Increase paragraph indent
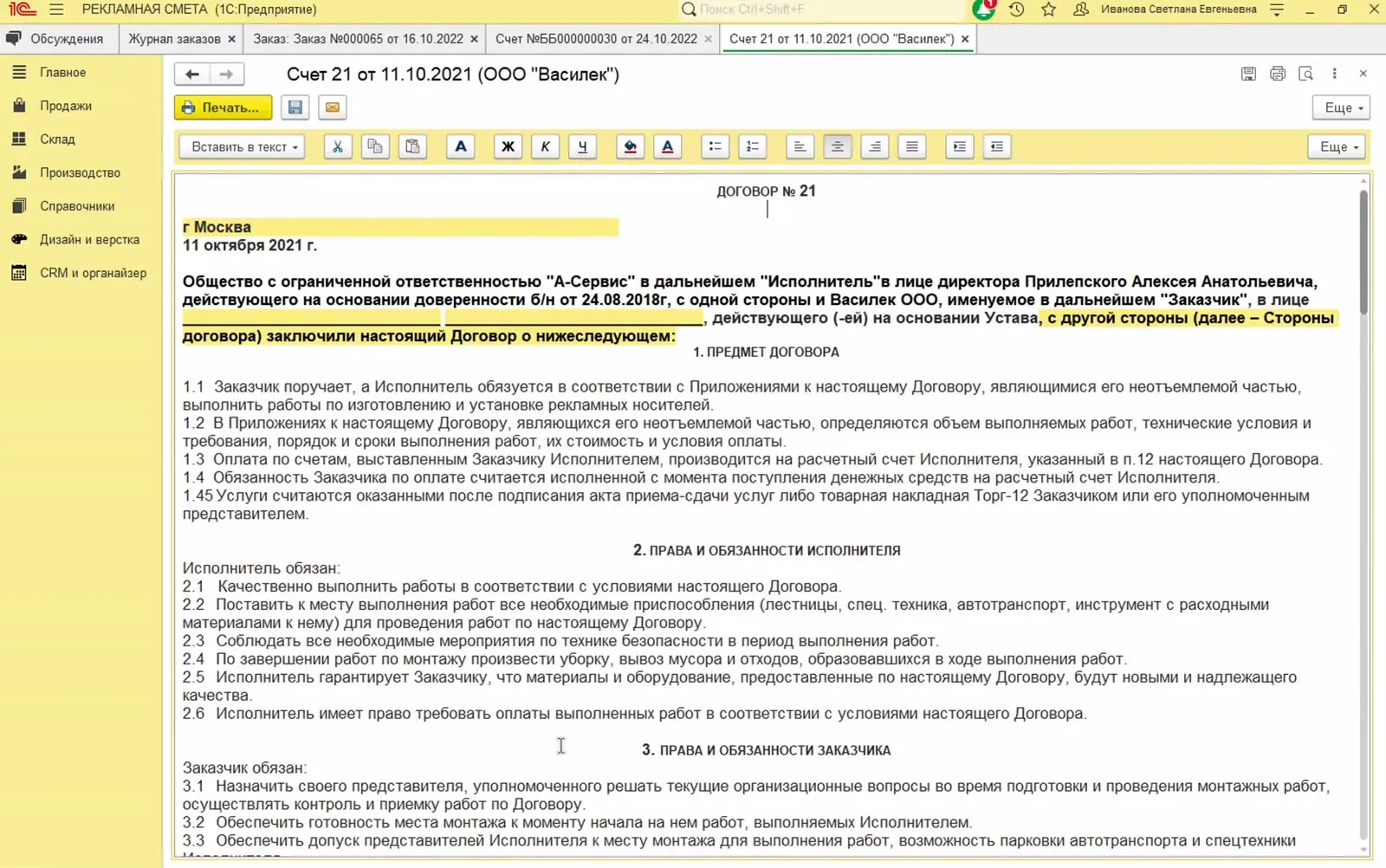This screenshot has height=868, width=1386. pos(959,146)
